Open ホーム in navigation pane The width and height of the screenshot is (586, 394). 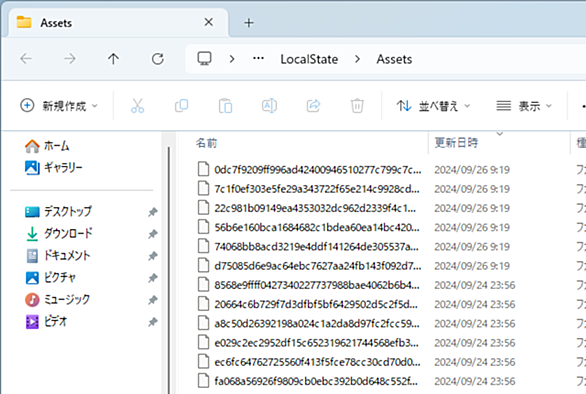pyautogui.click(x=47, y=146)
